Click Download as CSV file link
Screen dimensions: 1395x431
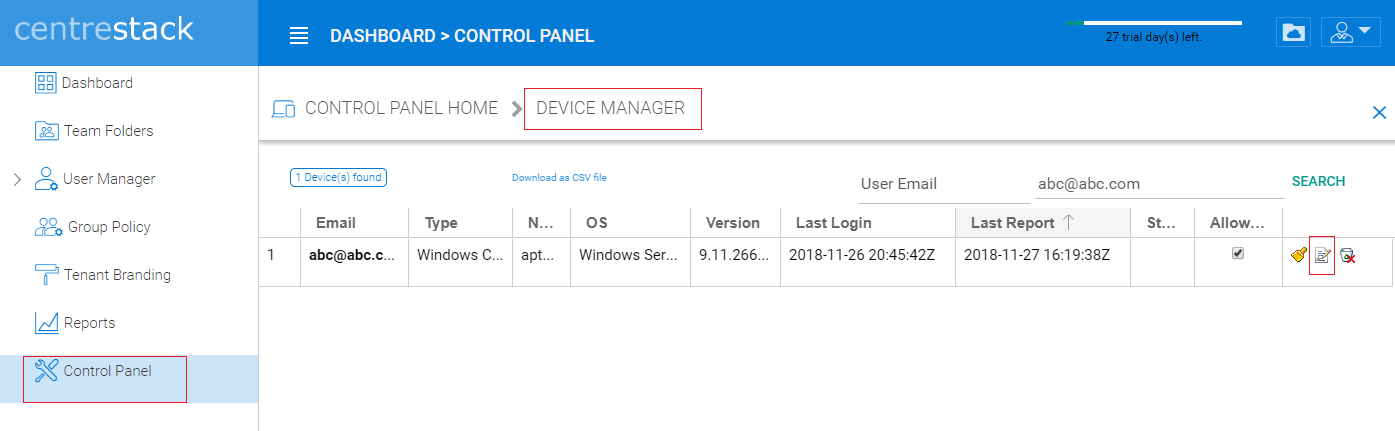coord(559,178)
